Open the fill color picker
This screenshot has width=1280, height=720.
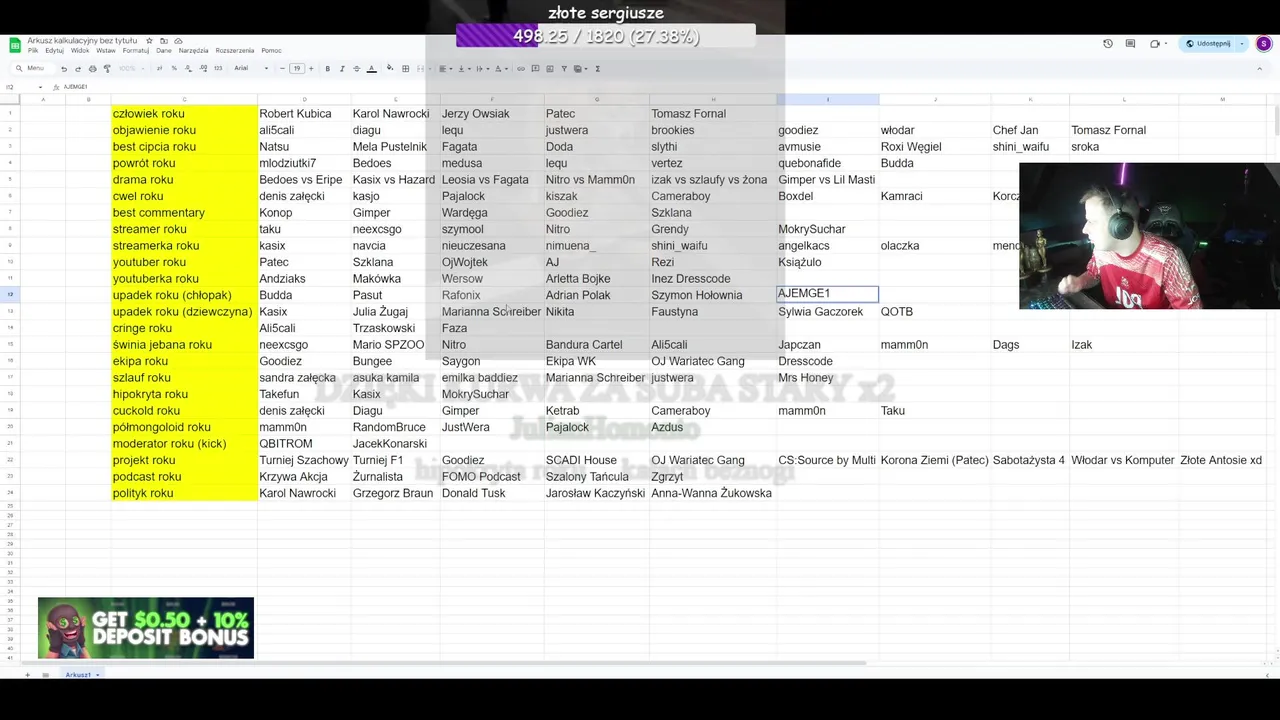pyautogui.click(x=390, y=68)
